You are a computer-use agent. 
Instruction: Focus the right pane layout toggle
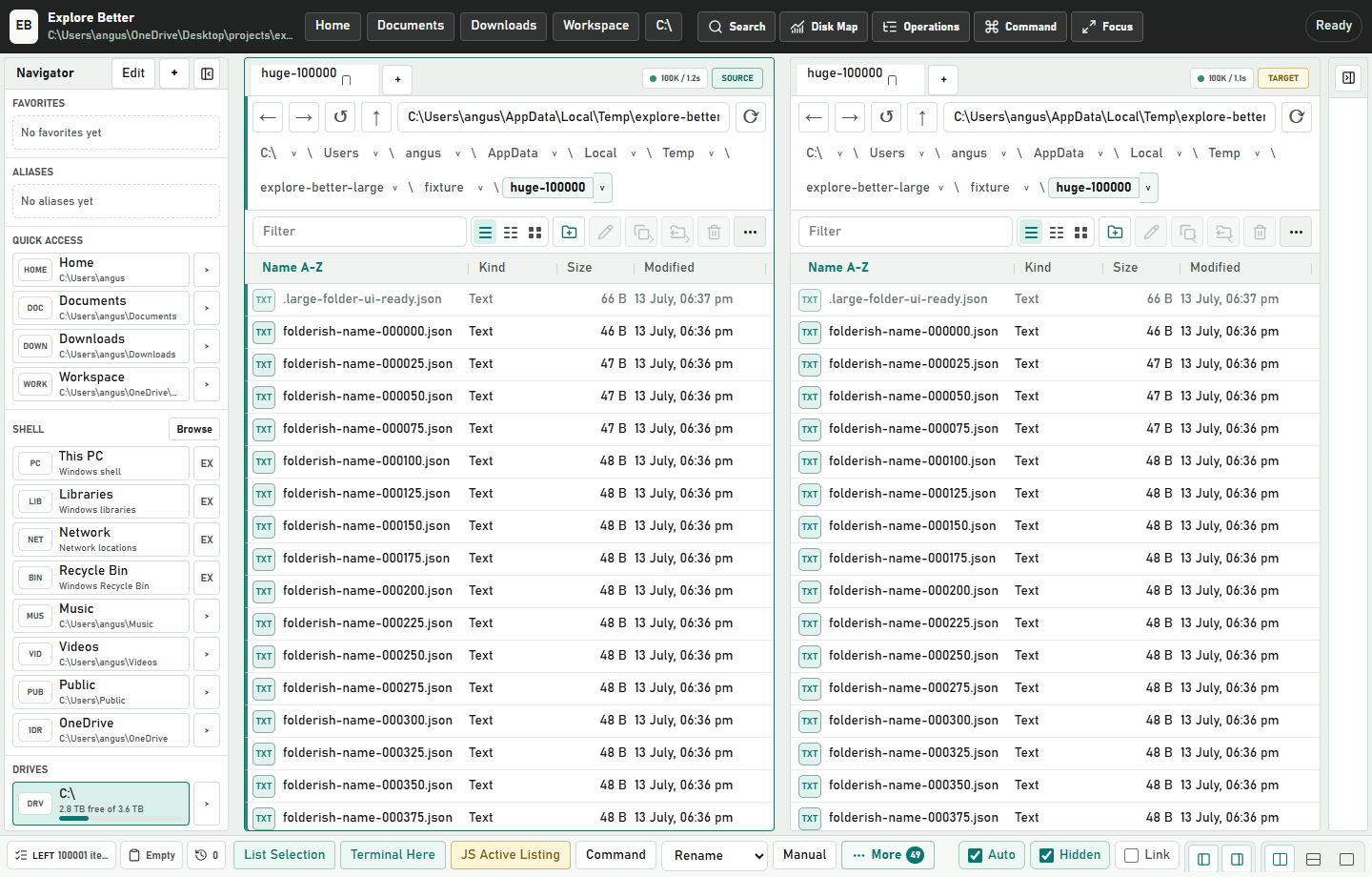click(x=1237, y=859)
